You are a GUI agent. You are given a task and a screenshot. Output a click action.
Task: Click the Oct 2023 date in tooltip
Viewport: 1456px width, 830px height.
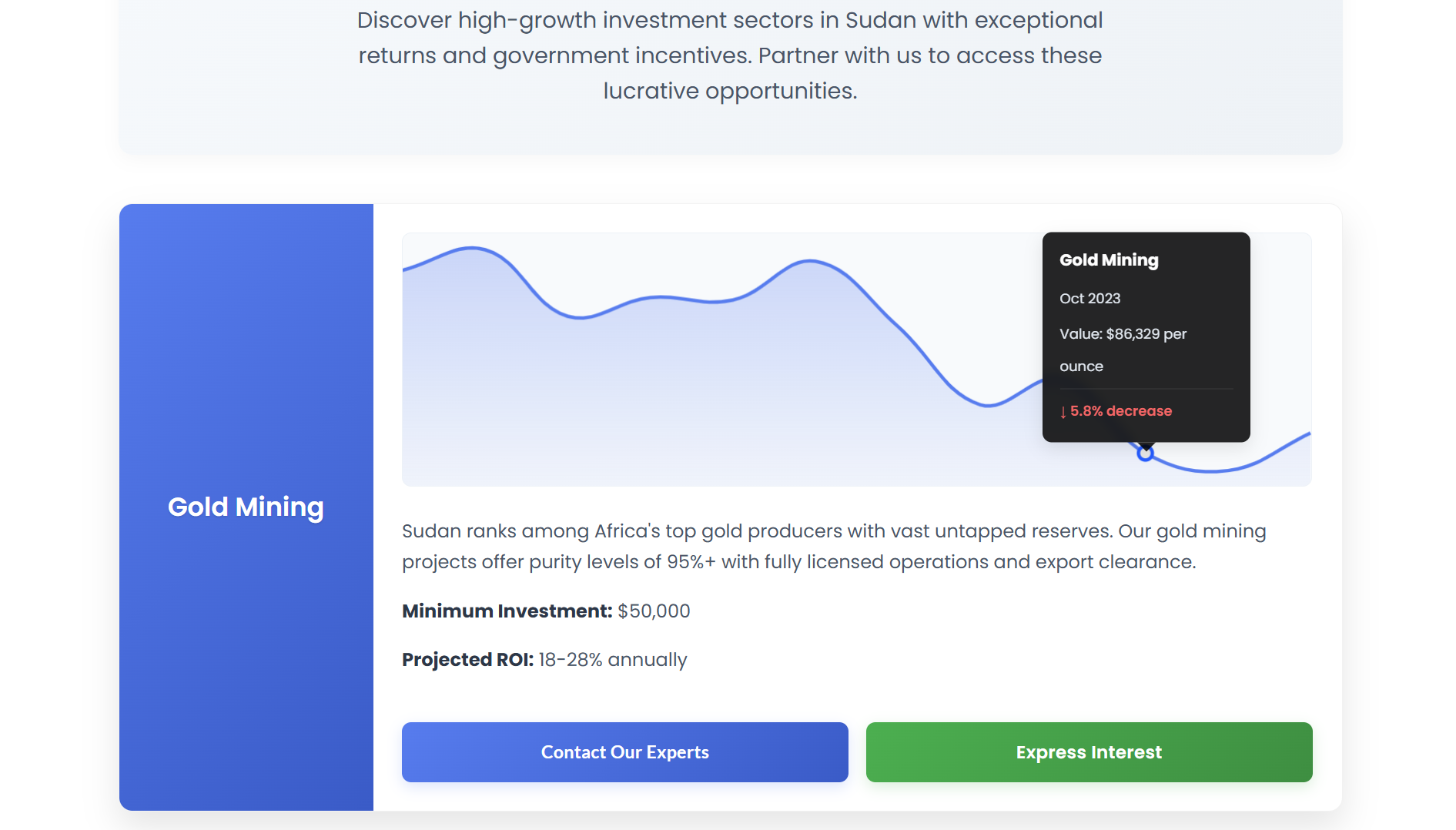1089,299
